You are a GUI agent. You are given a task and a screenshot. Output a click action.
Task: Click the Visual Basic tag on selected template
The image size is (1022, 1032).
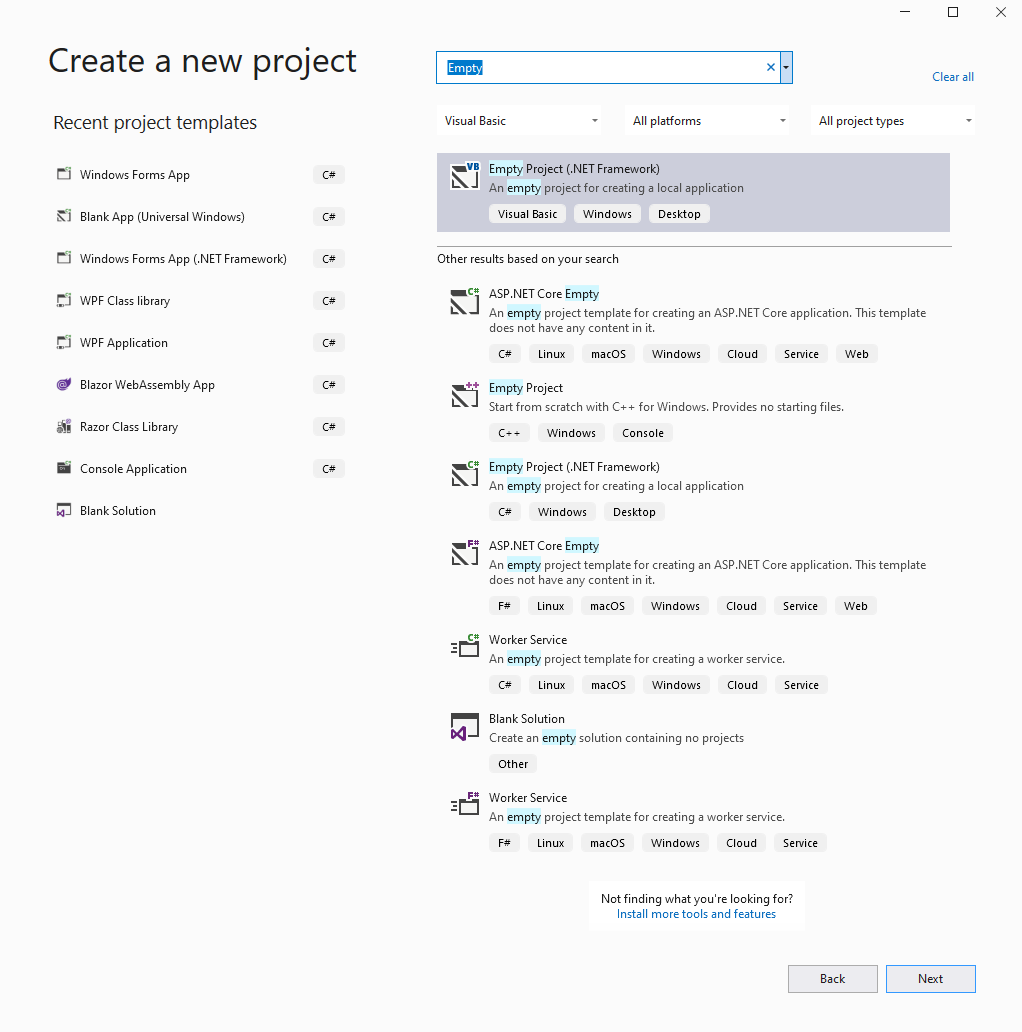pyautogui.click(x=527, y=214)
